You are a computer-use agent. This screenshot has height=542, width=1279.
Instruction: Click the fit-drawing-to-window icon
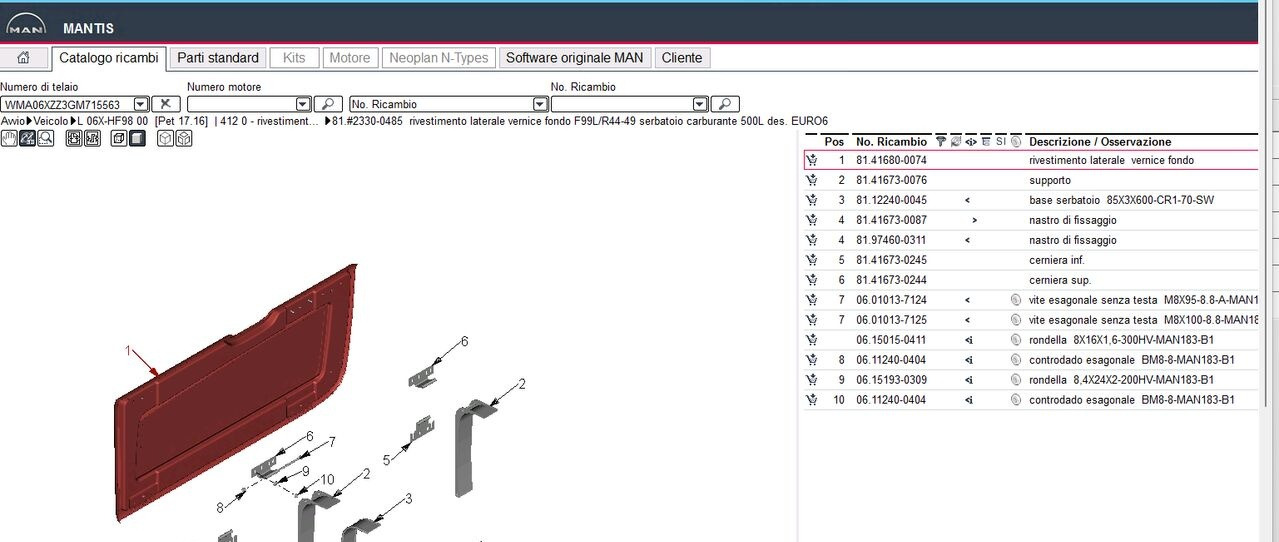tap(74, 138)
